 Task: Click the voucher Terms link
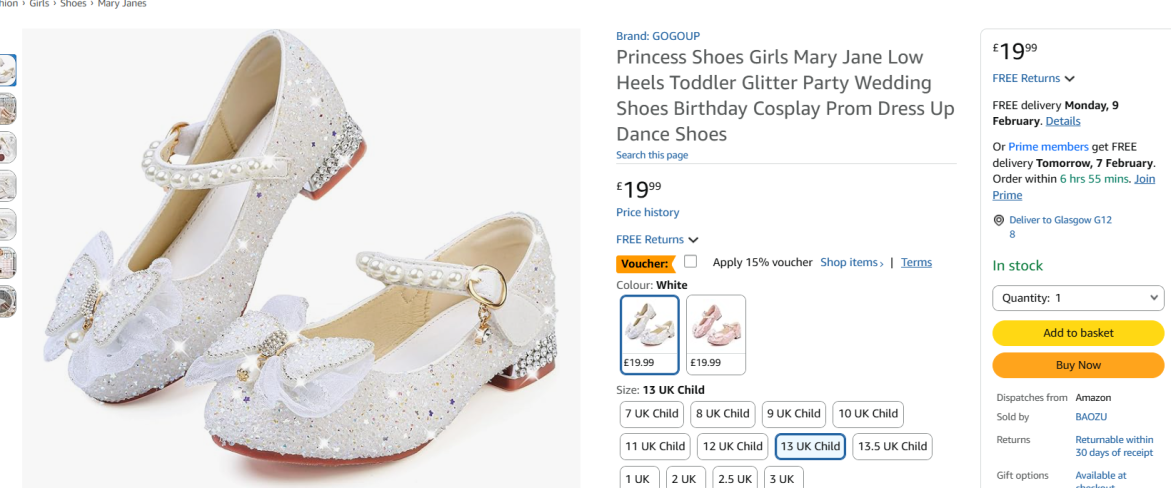click(916, 263)
